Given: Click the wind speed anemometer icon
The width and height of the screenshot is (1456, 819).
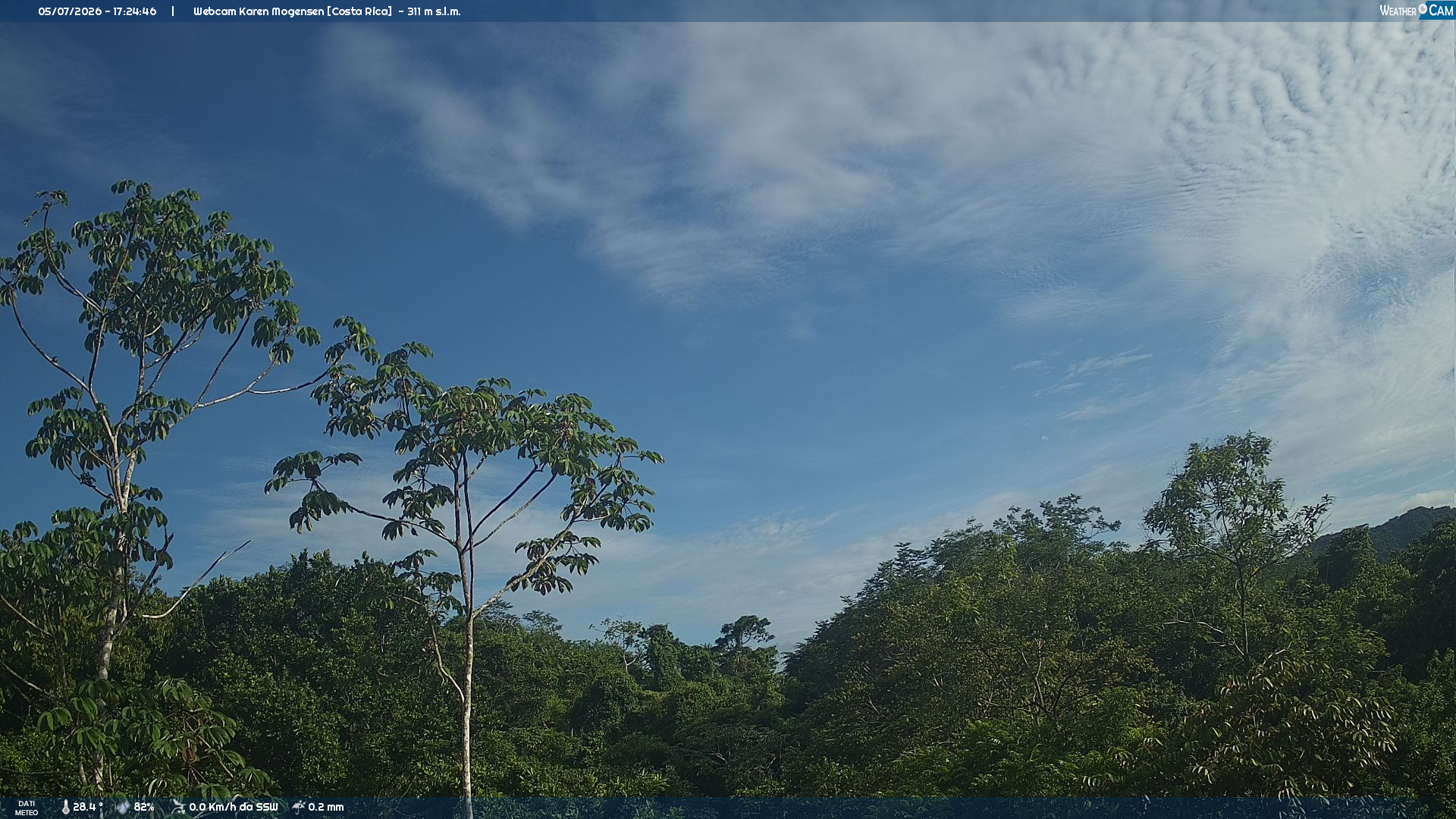Looking at the screenshot, I should coord(178,807).
